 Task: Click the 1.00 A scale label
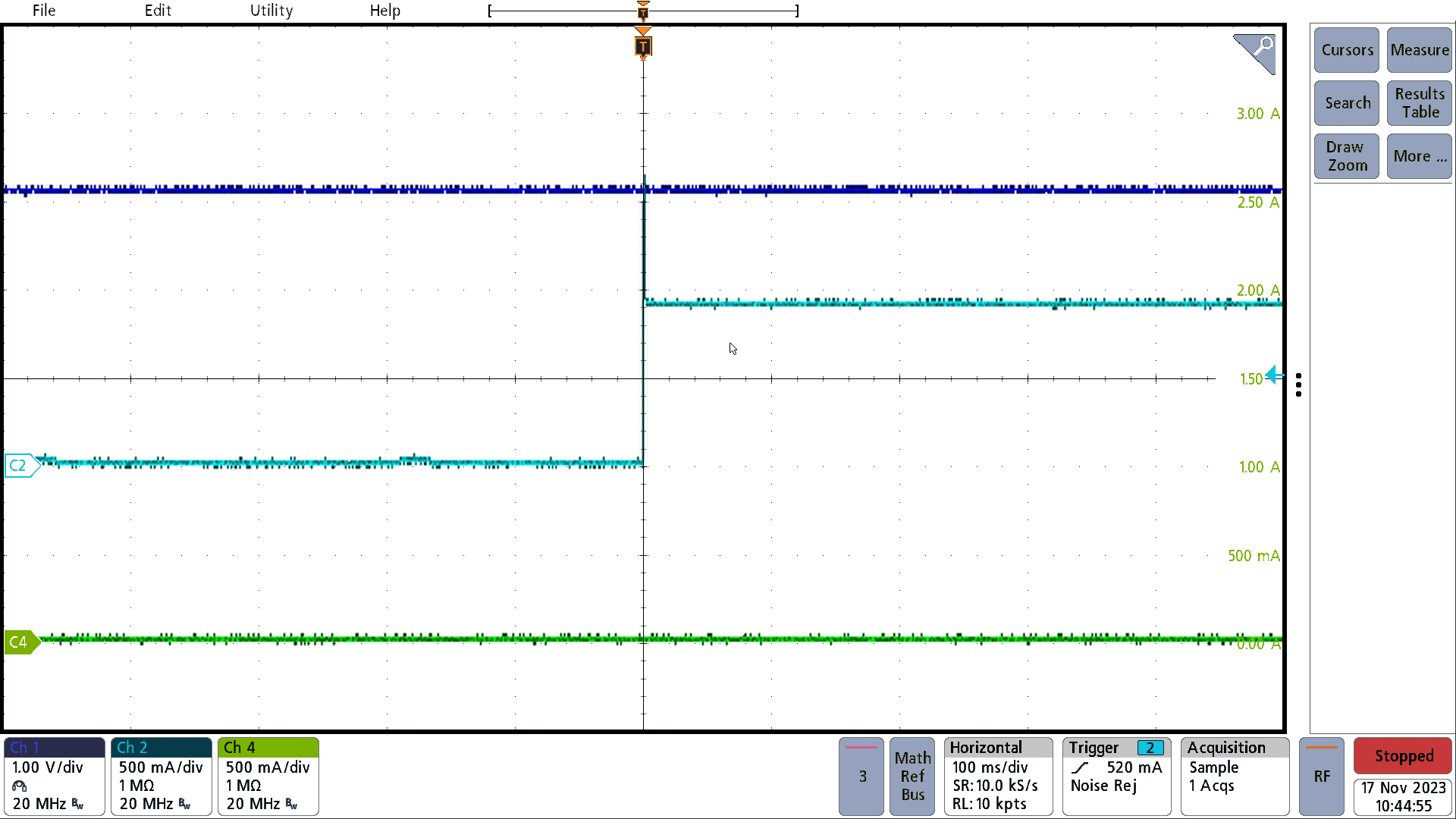pos(1260,467)
